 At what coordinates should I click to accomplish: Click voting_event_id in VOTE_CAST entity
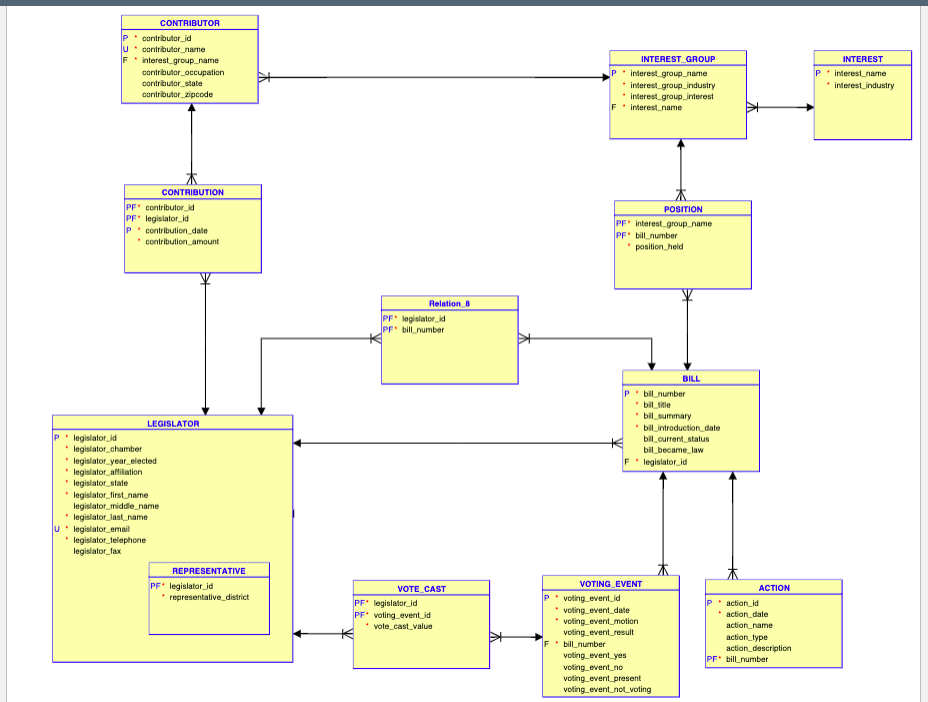[x=402, y=615]
